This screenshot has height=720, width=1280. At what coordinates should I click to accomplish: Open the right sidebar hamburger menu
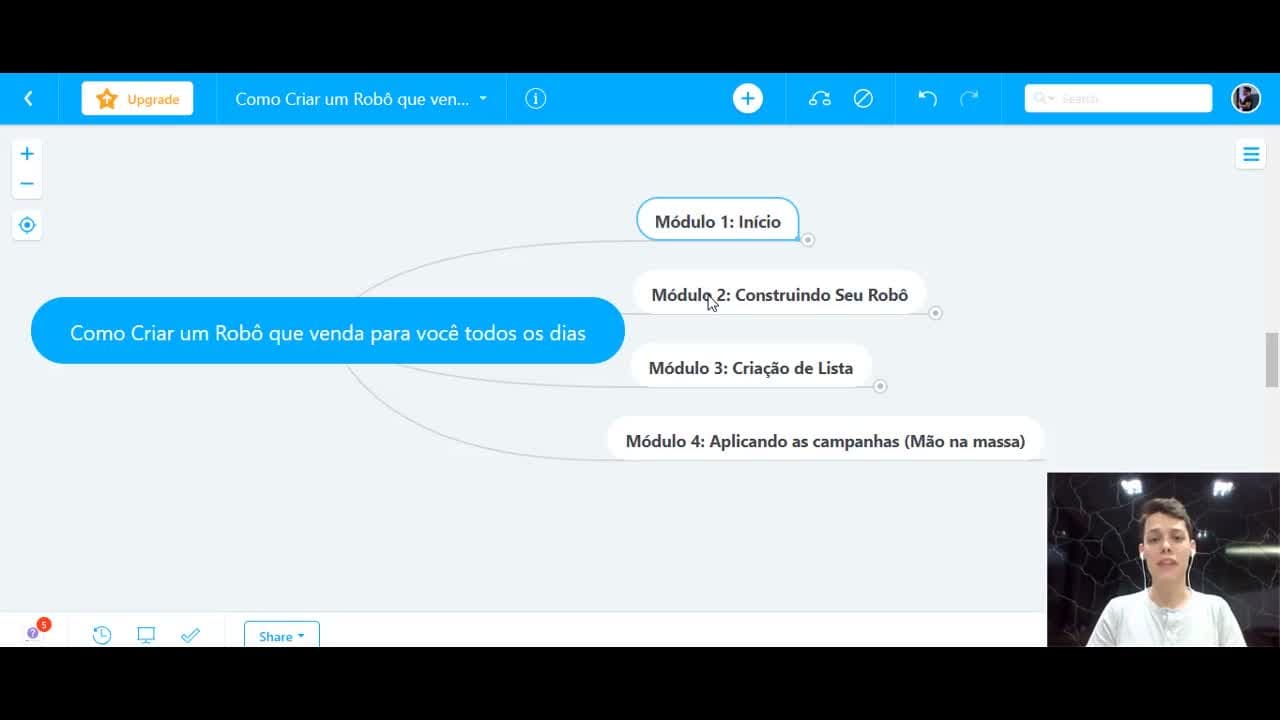(x=1251, y=154)
